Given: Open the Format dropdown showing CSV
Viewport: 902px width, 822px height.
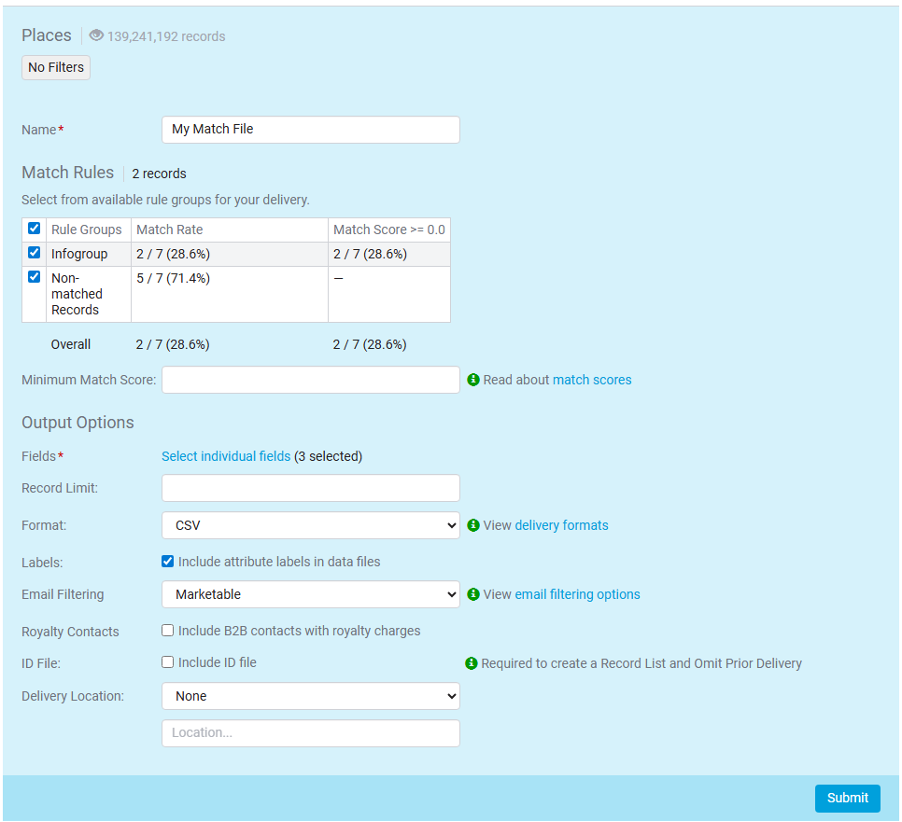Looking at the screenshot, I should (310, 525).
